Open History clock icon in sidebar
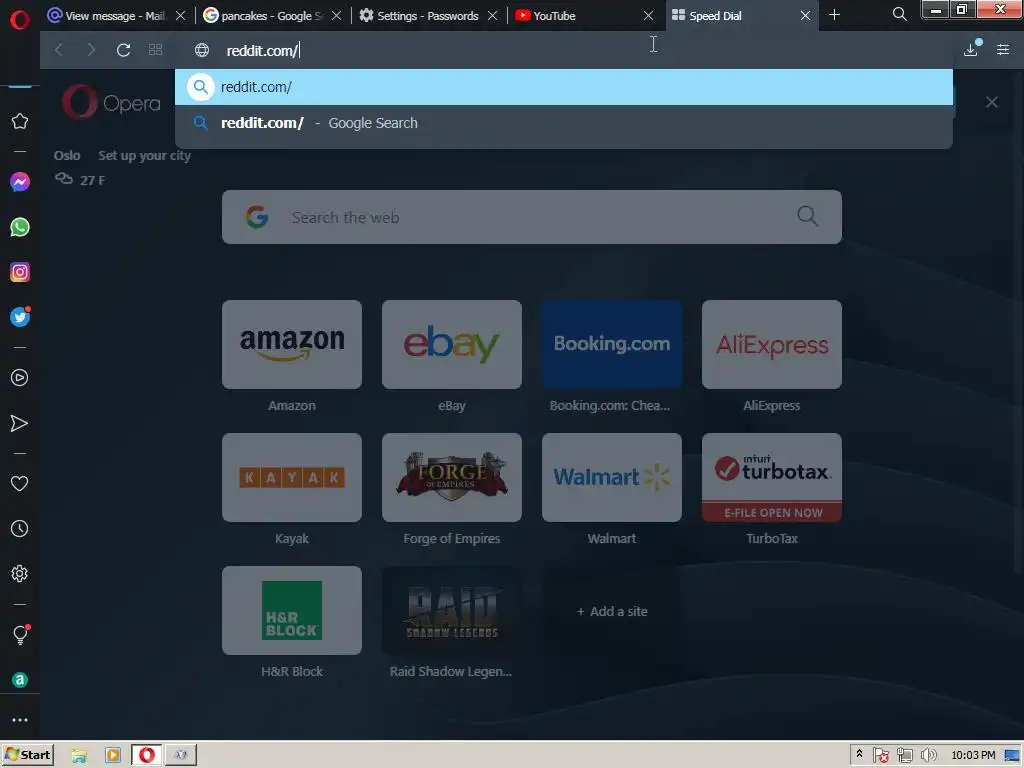The height and width of the screenshot is (768, 1024). pos(20,528)
